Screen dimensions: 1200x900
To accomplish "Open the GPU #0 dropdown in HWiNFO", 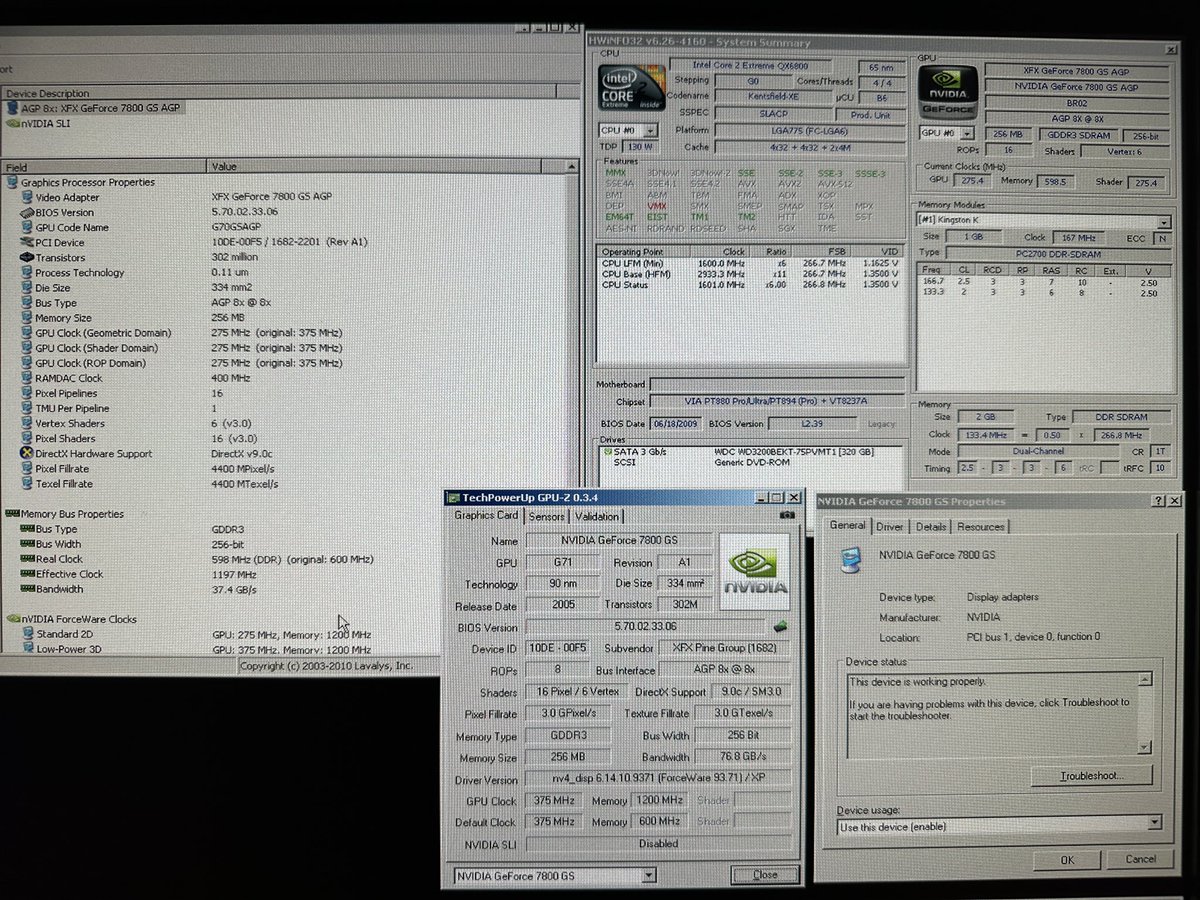I will (x=969, y=133).
